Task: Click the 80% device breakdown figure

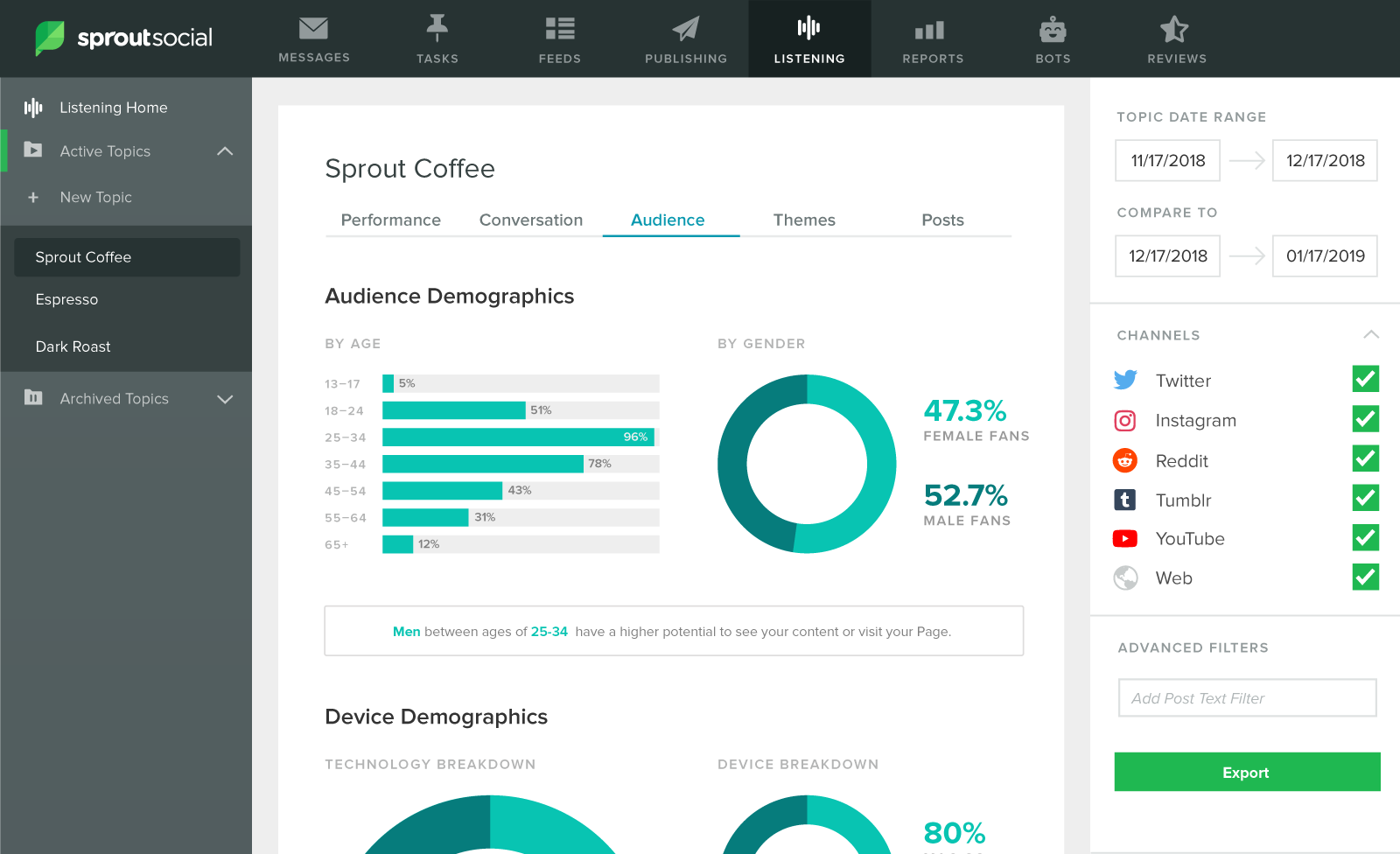Action: pos(955,833)
